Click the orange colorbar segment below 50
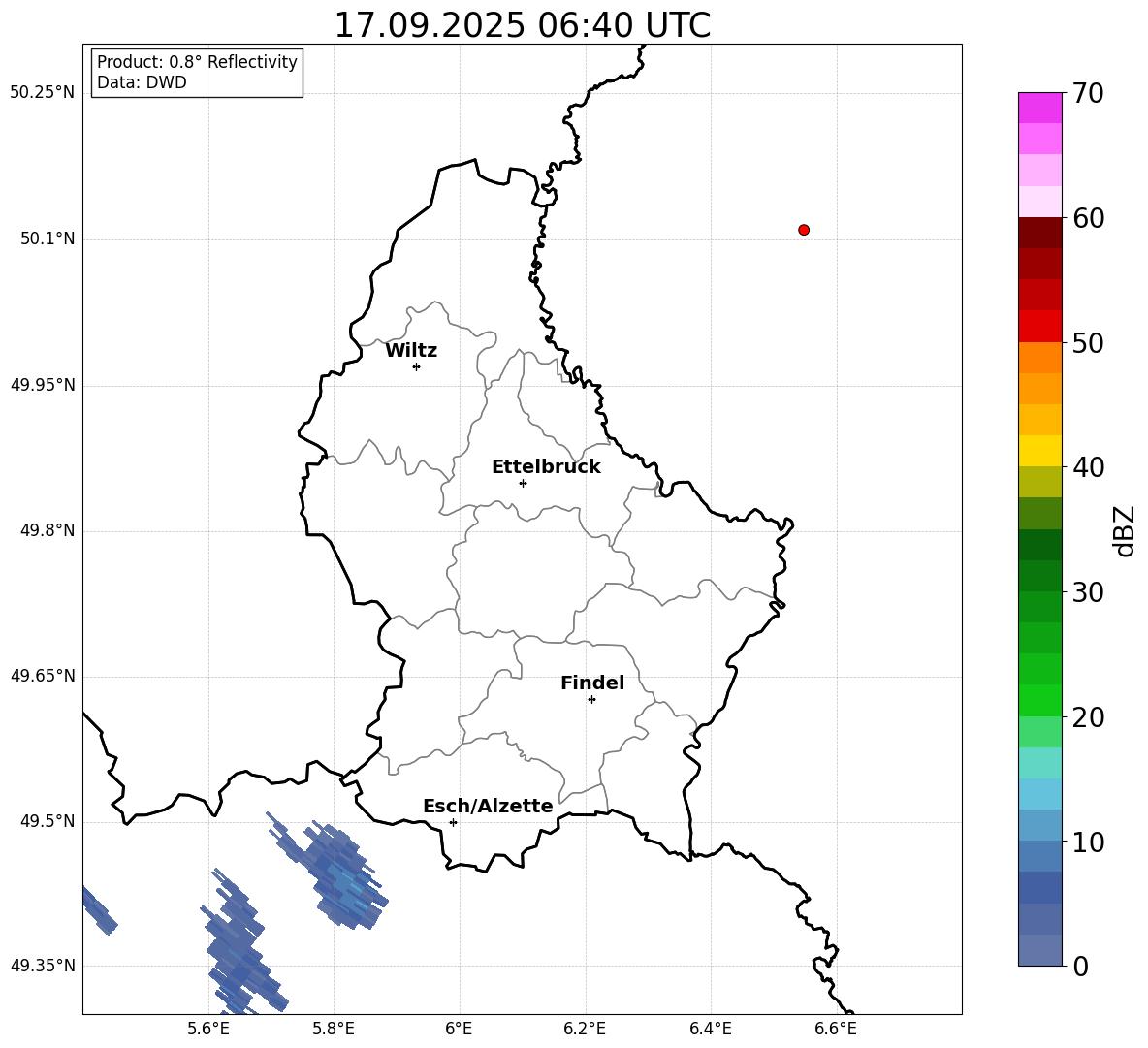The image size is (1148, 1048). click(x=1039, y=357)
